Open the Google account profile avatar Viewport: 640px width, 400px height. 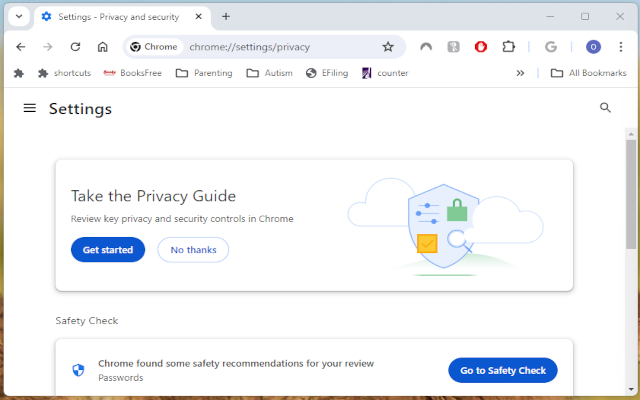point(593,47)
